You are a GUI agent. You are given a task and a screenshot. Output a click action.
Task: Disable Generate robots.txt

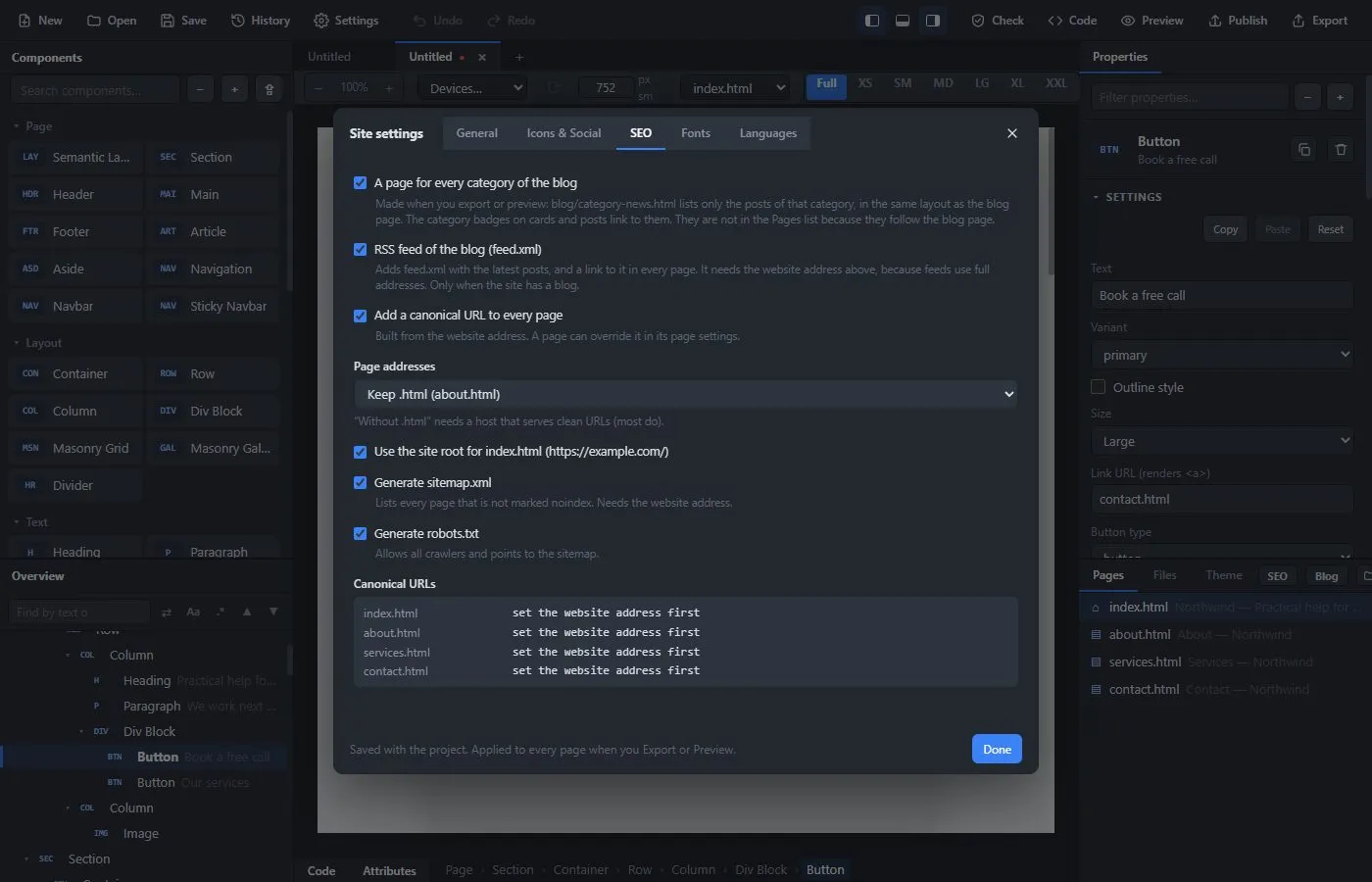(361, 534)
